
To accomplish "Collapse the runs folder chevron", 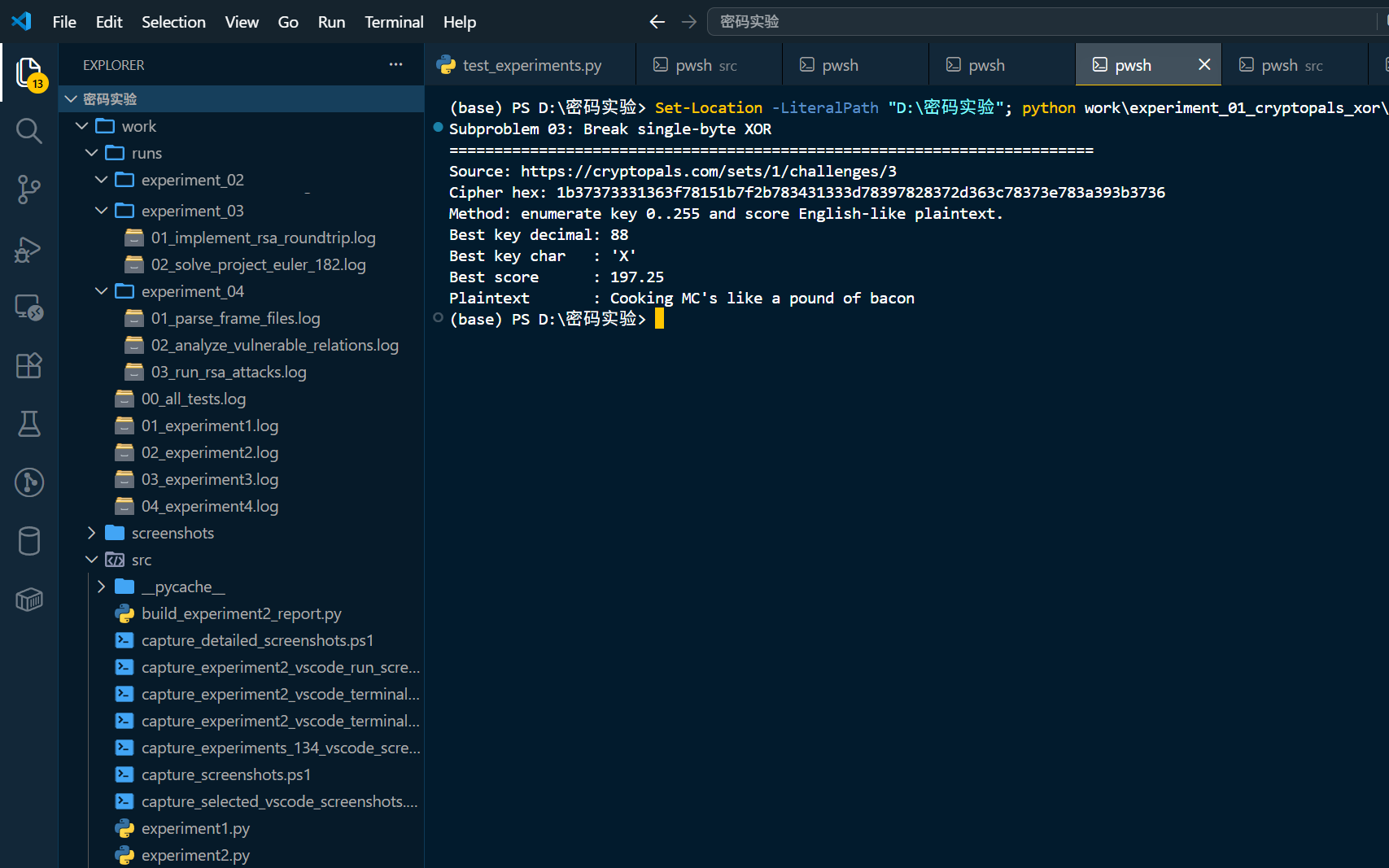I will click(91, 153).
